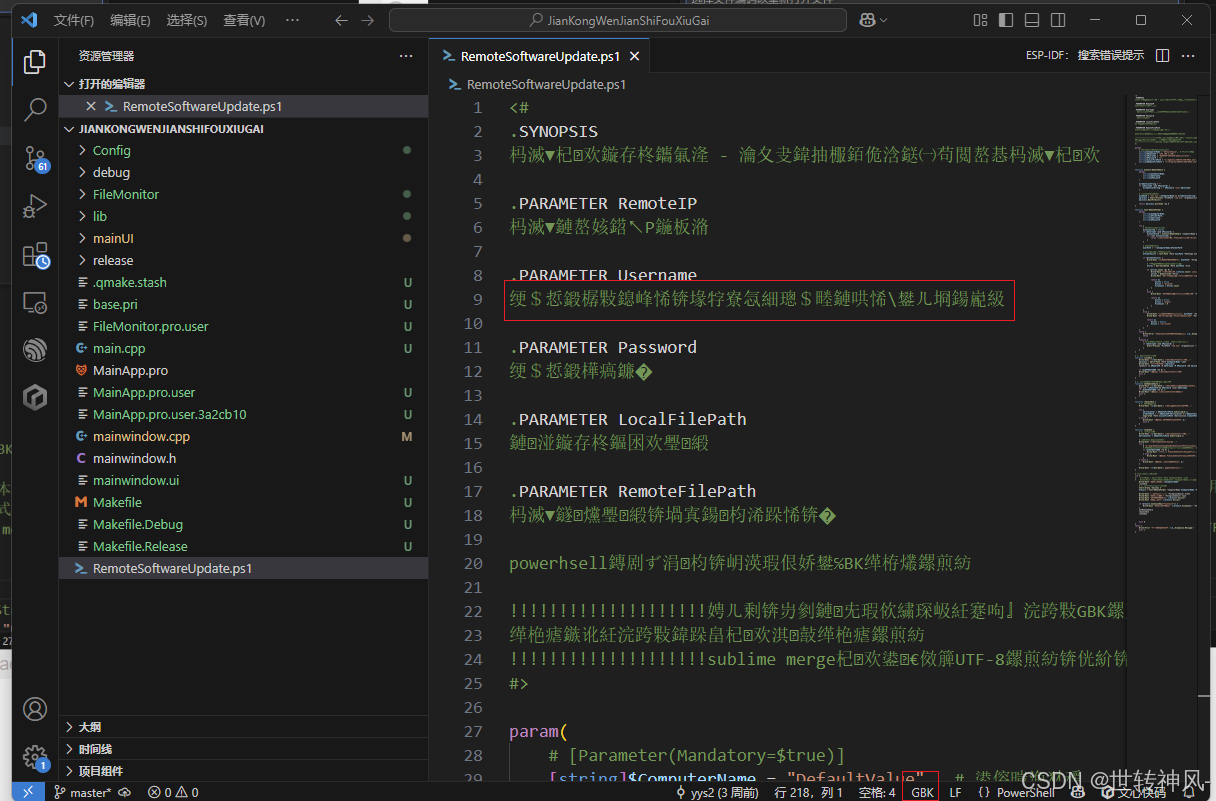Open main.cpp in the file tree
This screenshot has height=801, width=1216.
[243, 348]
